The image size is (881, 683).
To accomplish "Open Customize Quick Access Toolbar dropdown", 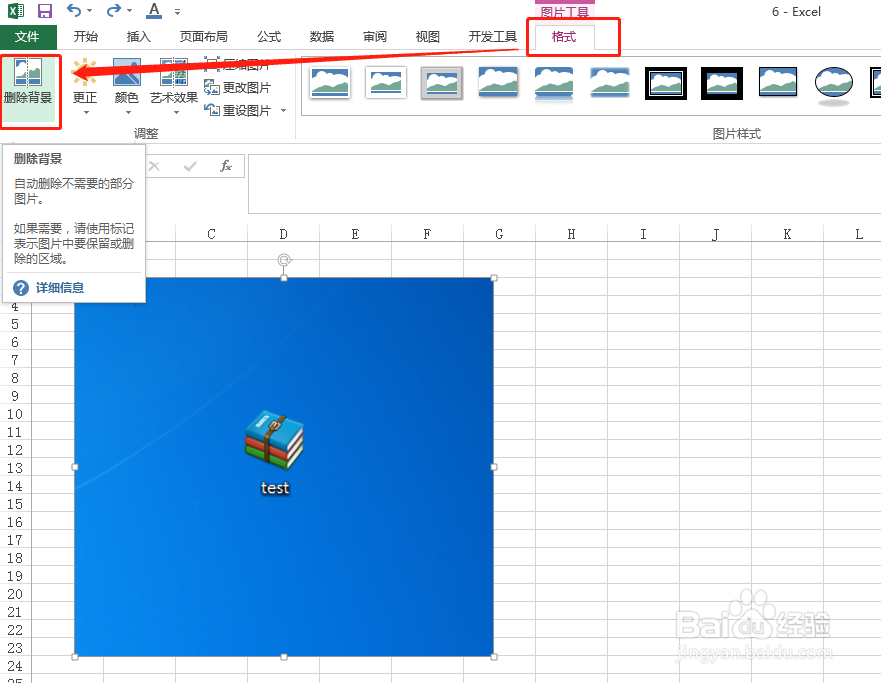I will pos(178,11).
